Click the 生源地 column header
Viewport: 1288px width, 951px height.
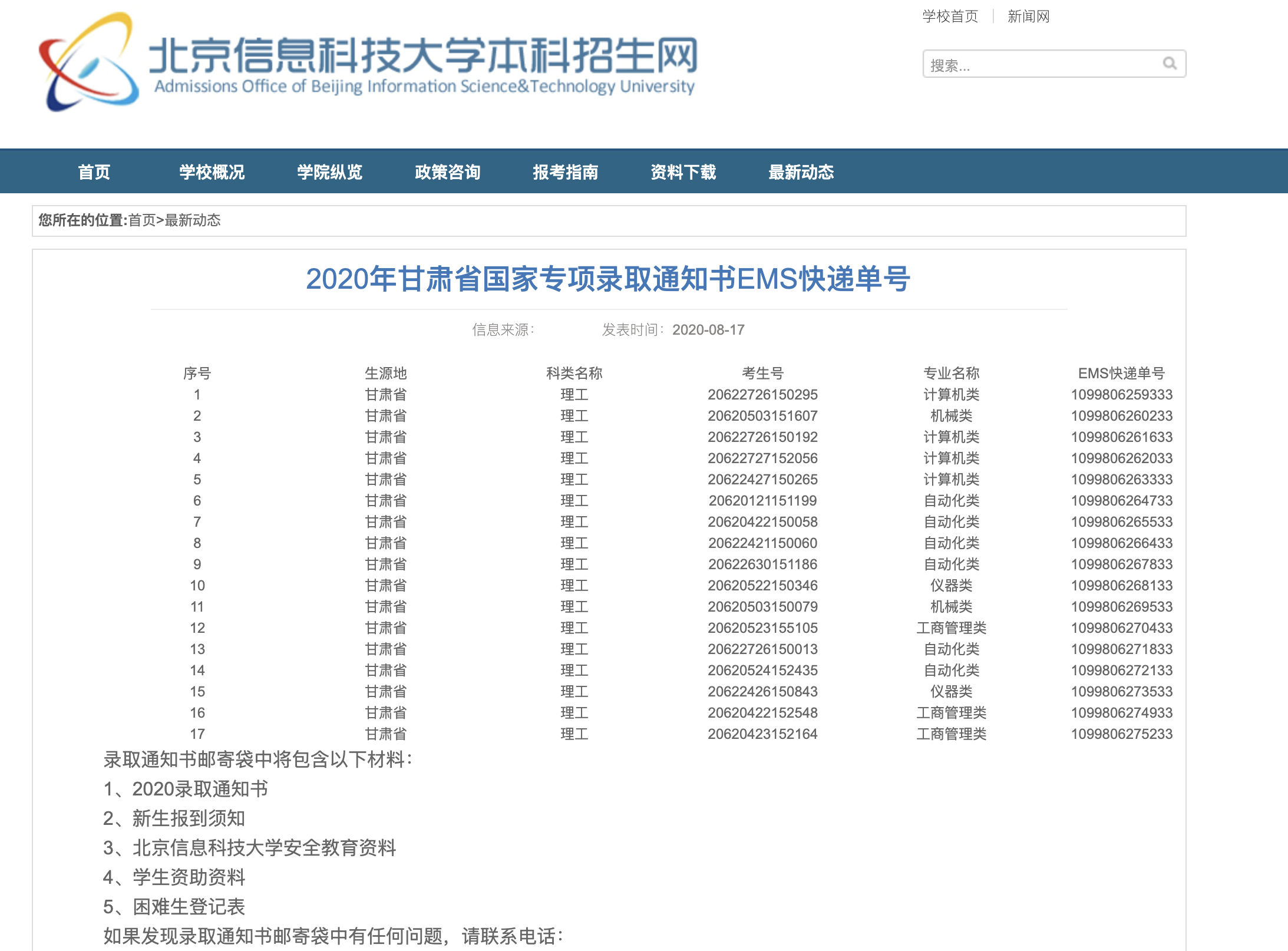(x=386, y=373)
